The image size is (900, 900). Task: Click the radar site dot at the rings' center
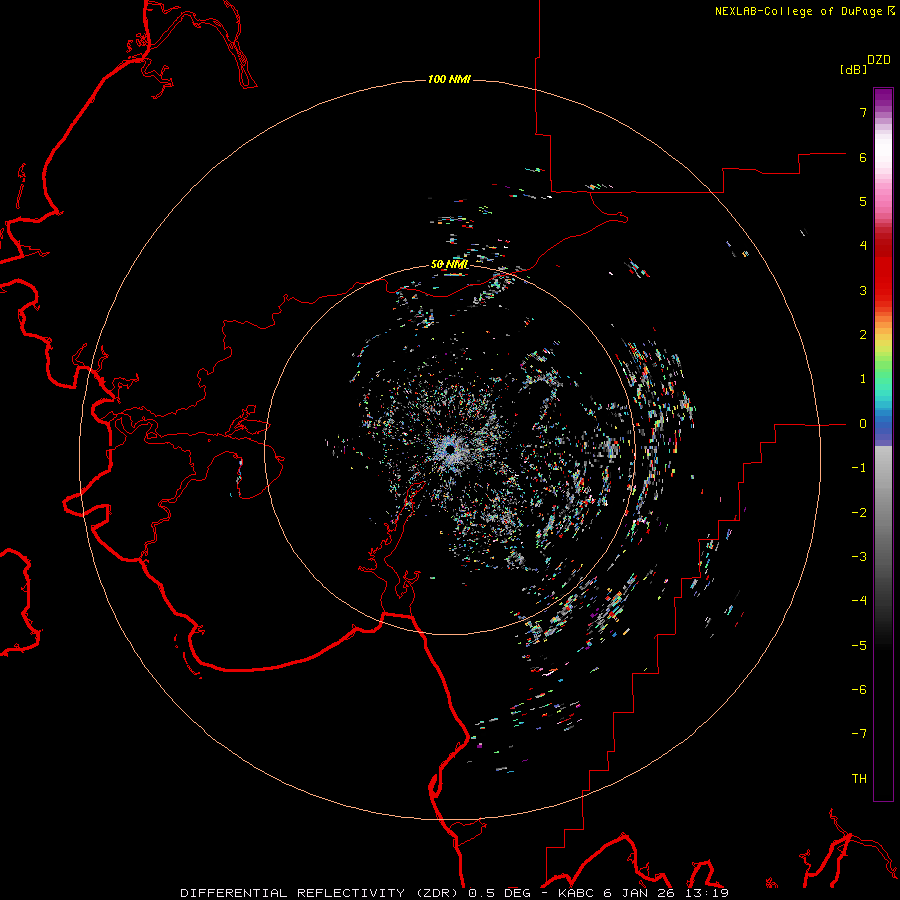click(x=450, y=449)
